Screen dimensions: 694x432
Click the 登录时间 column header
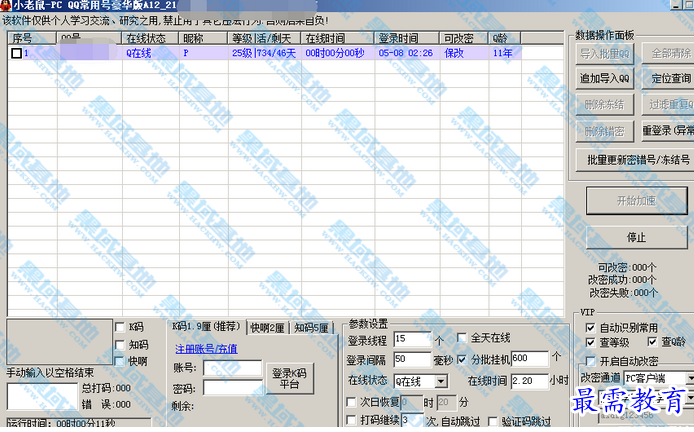coord(407,38)
